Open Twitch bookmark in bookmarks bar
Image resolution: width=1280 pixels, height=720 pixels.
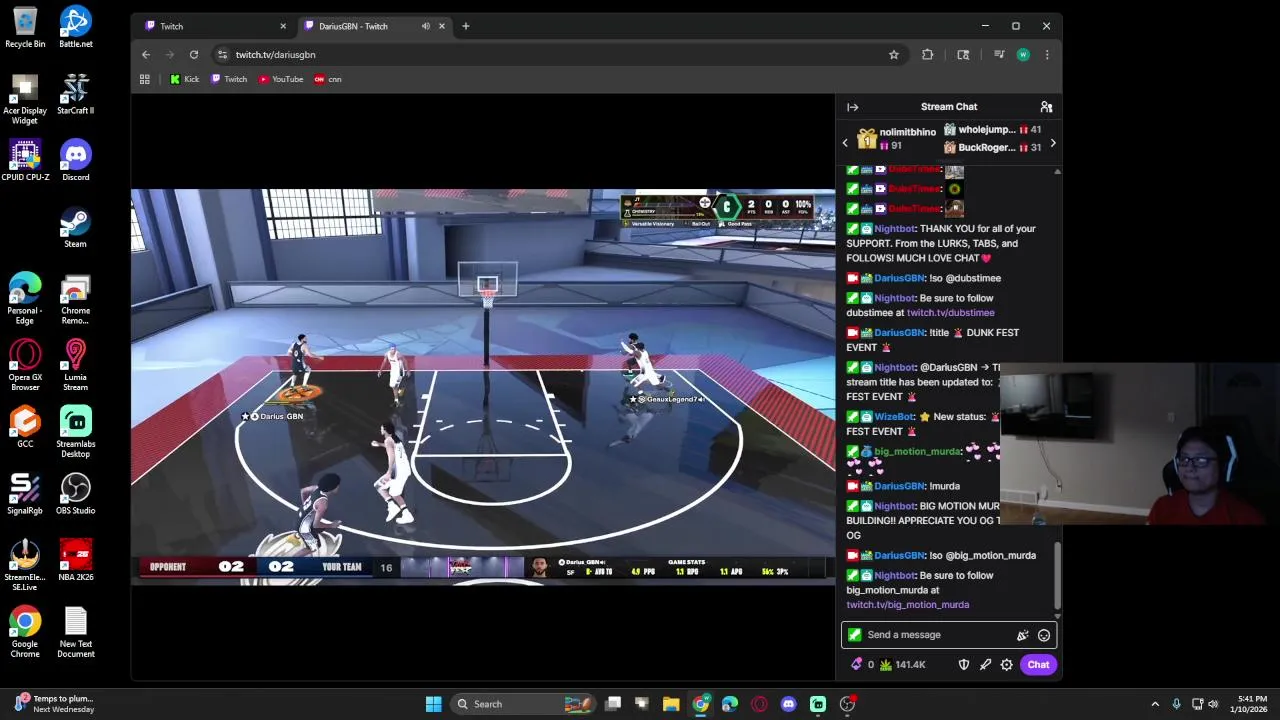click(x=229, y=79)
